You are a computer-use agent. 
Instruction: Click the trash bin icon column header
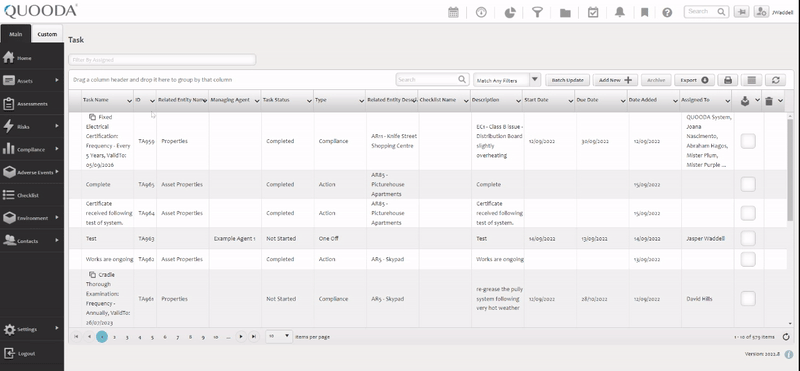point(769,101)
